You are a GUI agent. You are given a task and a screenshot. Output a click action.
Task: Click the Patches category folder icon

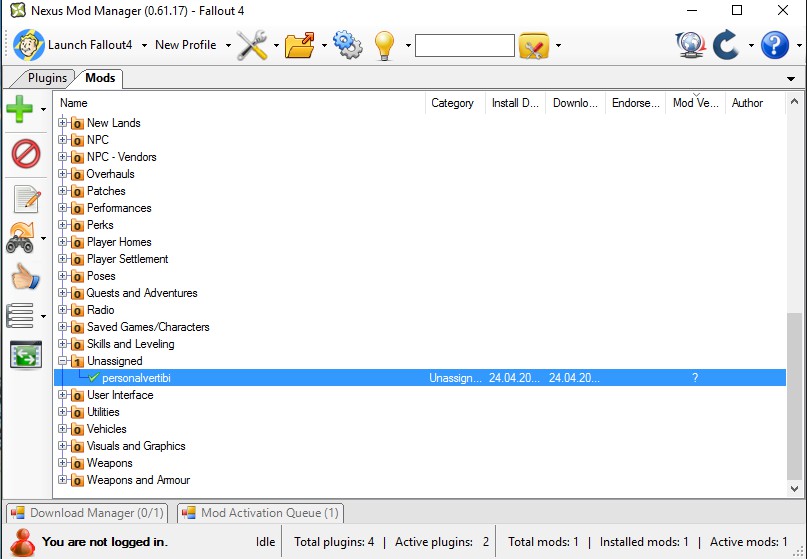[77, 191]
